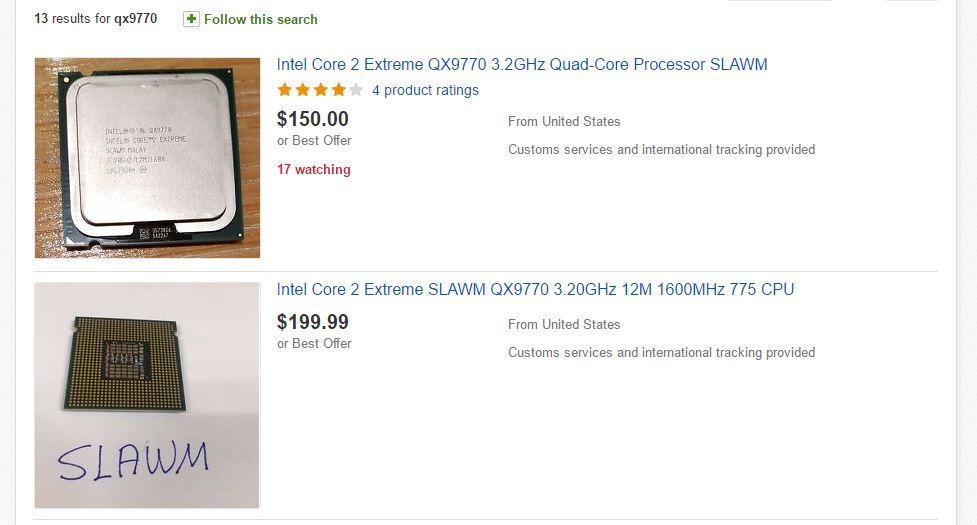Open the first QX9770 processor thumbnail photo
The image size is (977, 525).
pyautogui.click(x=147, y=158)
